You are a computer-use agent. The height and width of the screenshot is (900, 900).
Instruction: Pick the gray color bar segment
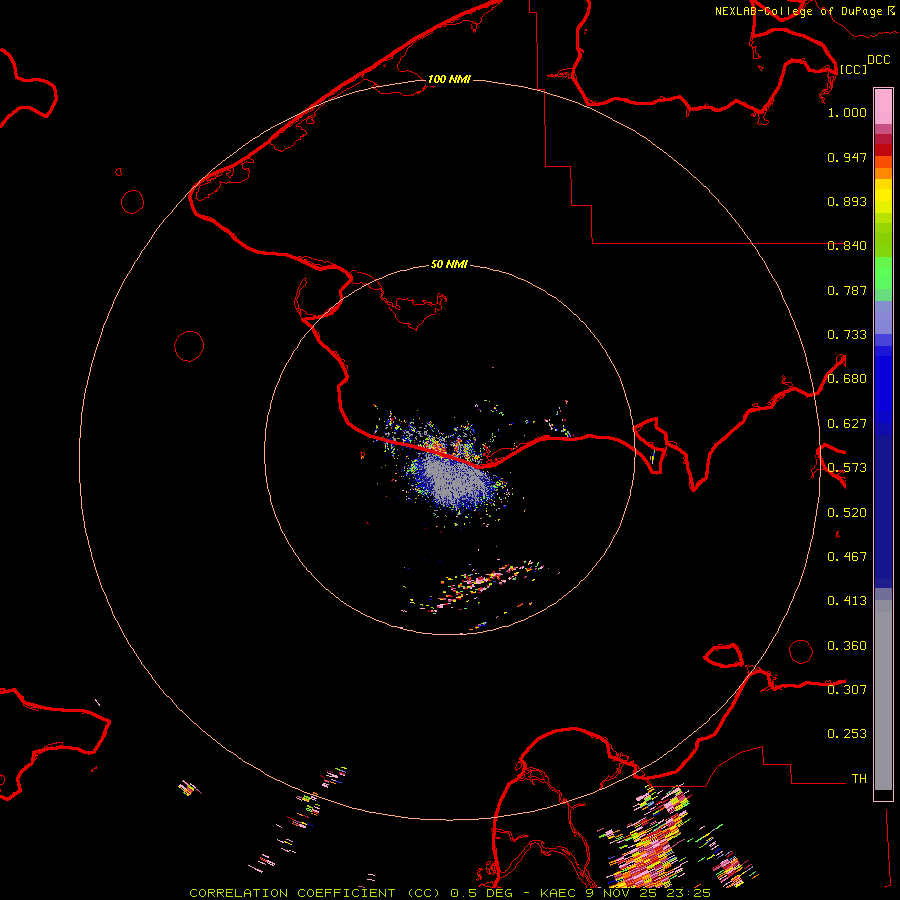click(883, 695)
